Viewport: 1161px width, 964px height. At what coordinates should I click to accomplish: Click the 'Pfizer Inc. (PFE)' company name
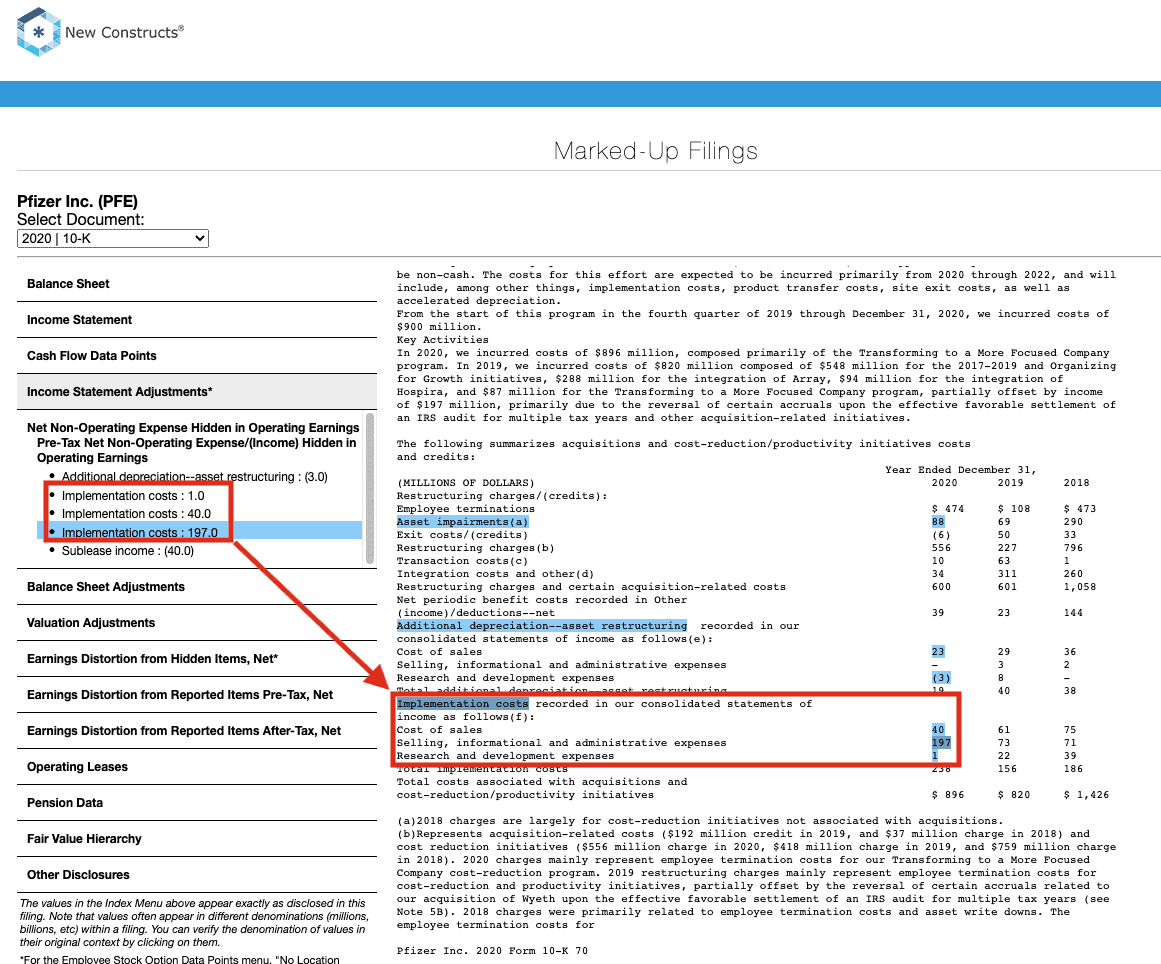[77, 201]
